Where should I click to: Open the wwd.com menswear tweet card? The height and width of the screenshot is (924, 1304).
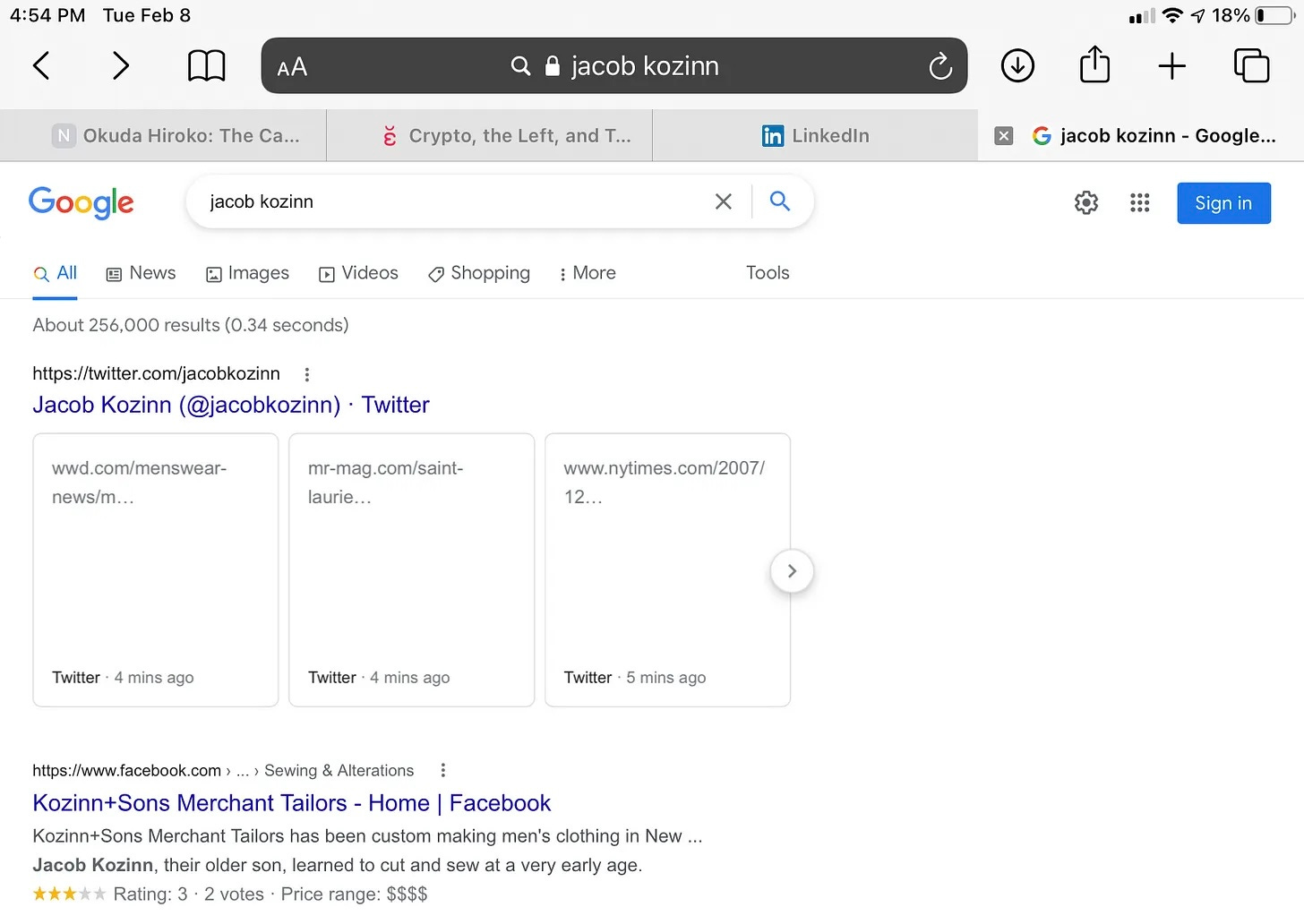(x=156, y=570)
